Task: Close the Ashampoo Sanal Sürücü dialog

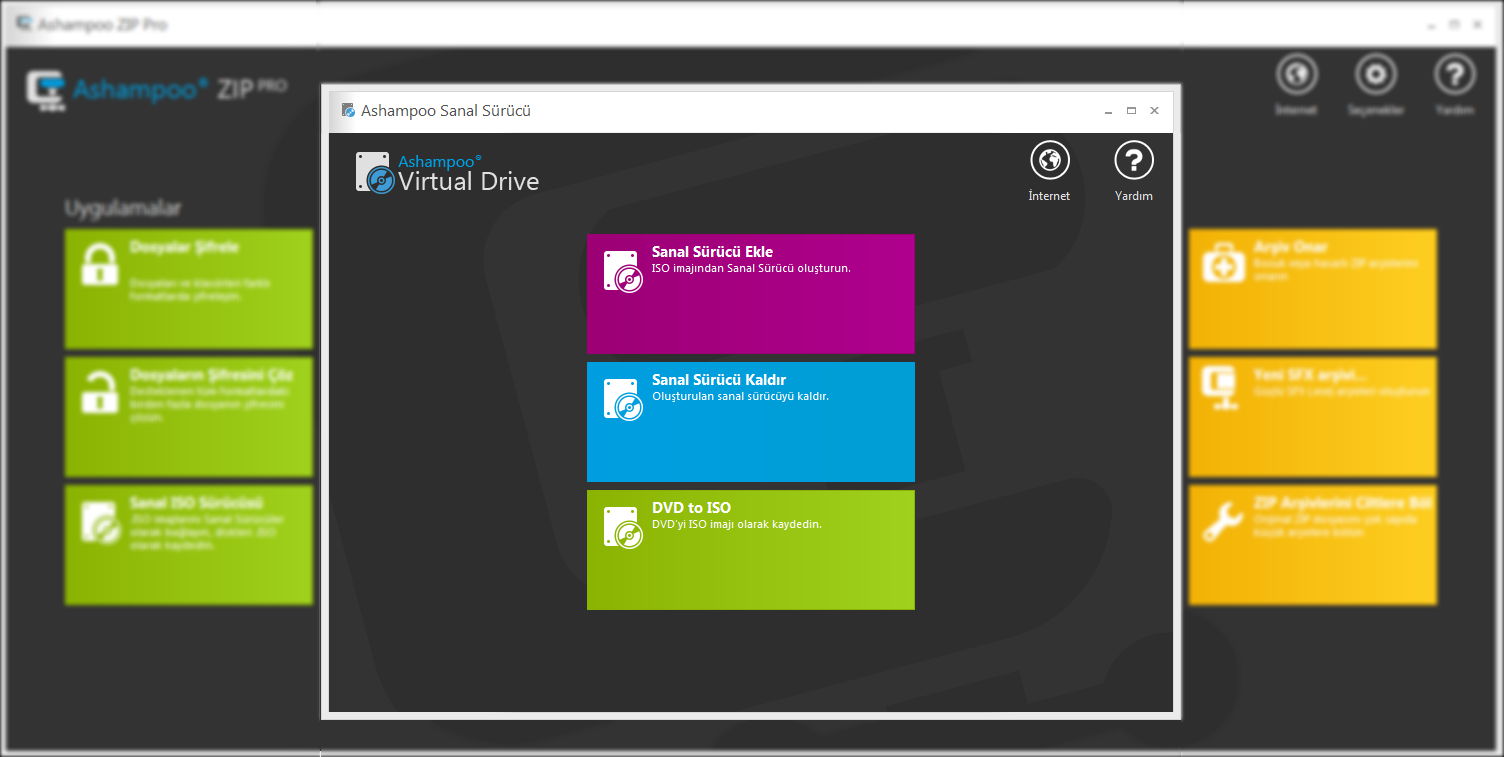Action: pos(1154,111)
